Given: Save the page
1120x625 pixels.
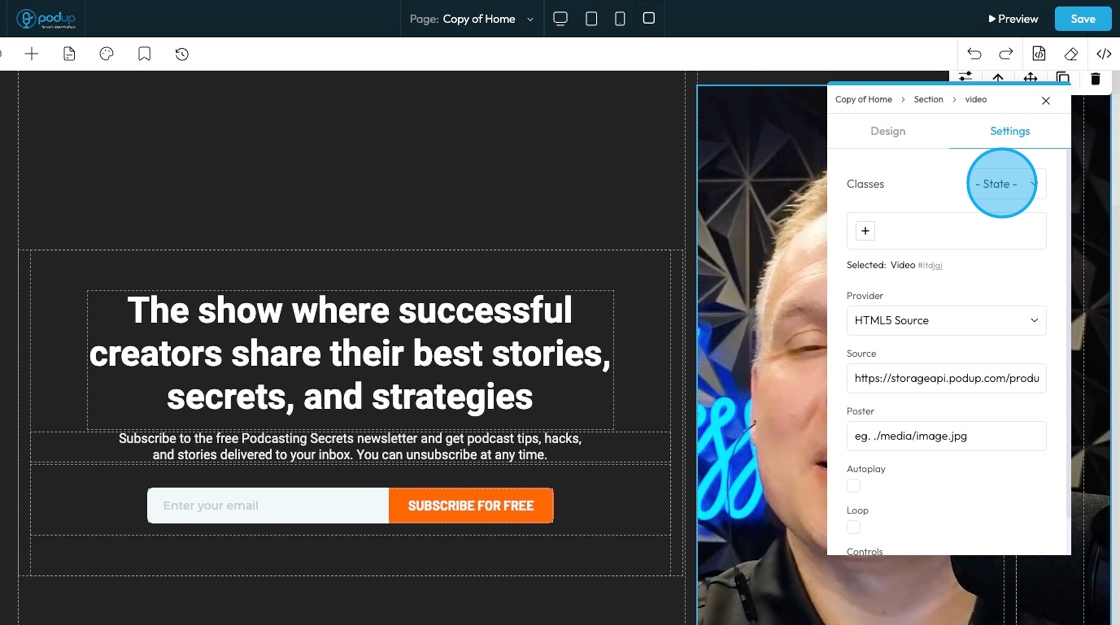Looking at the screenshot, I should 1083,19.
